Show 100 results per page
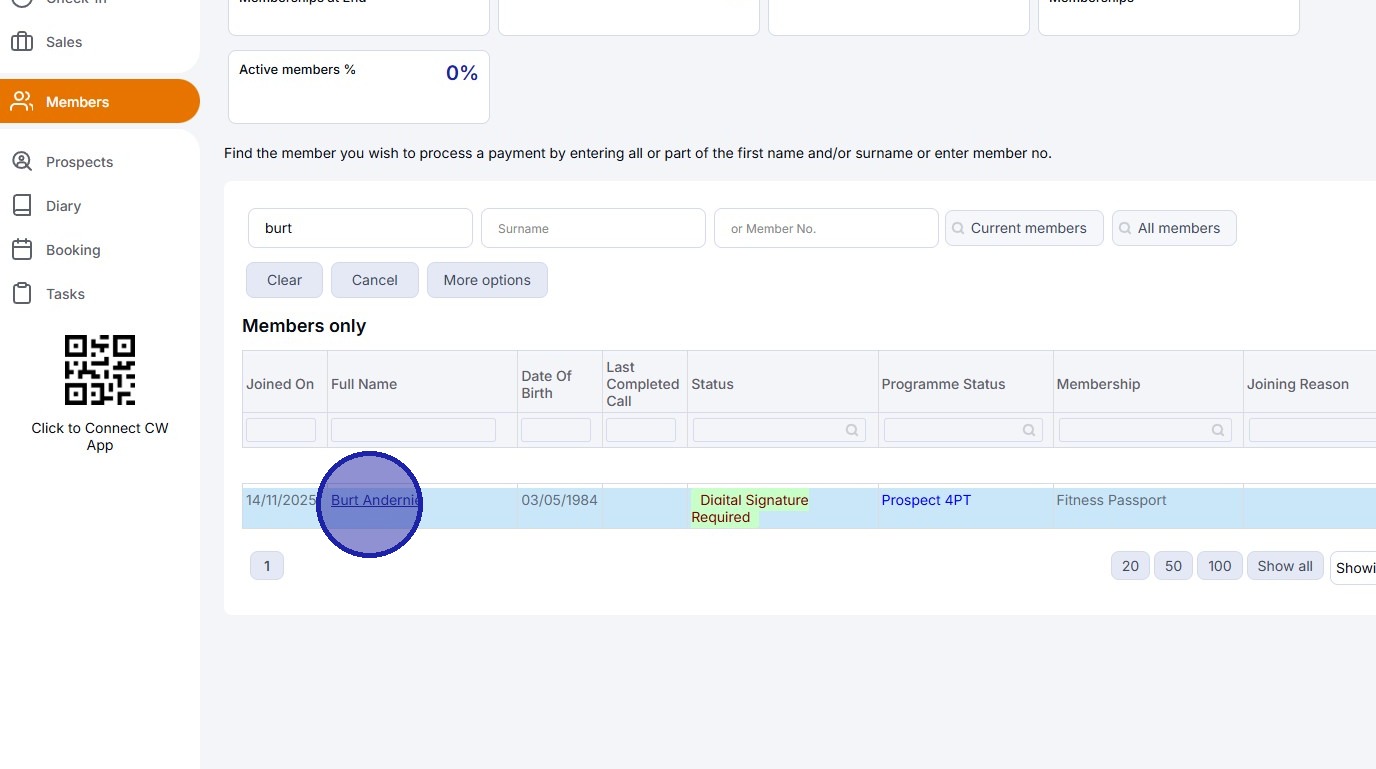Viewport: 1376px width, 769px height. pyautogui.click(x=1219, y=566)
